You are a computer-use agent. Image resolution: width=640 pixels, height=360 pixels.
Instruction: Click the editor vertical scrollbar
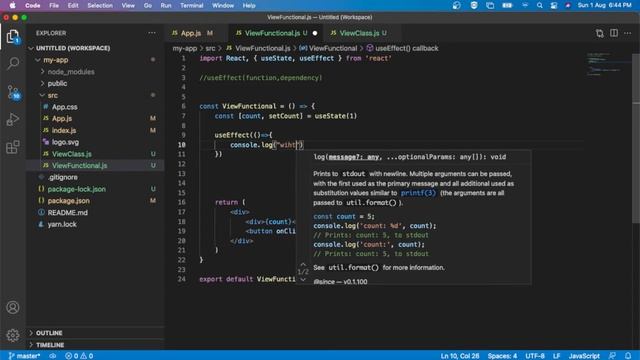point(636,139)
